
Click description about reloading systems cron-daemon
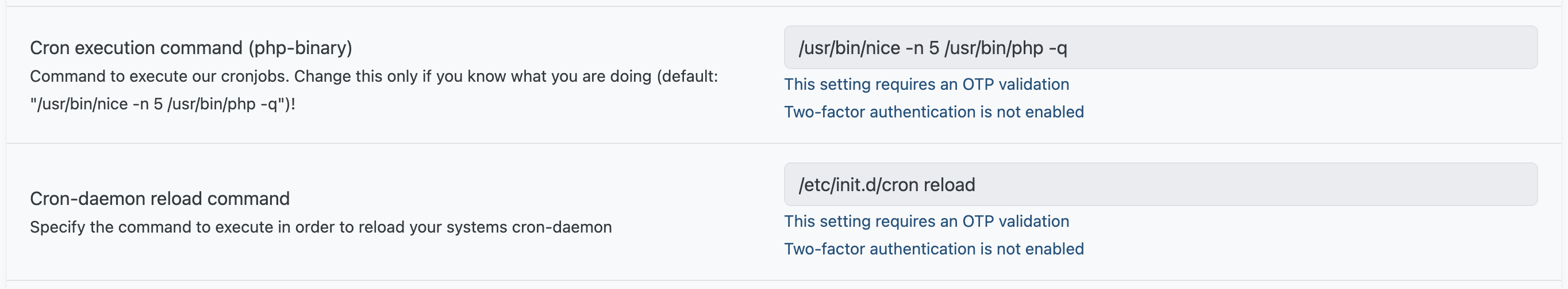coord(320,227)
